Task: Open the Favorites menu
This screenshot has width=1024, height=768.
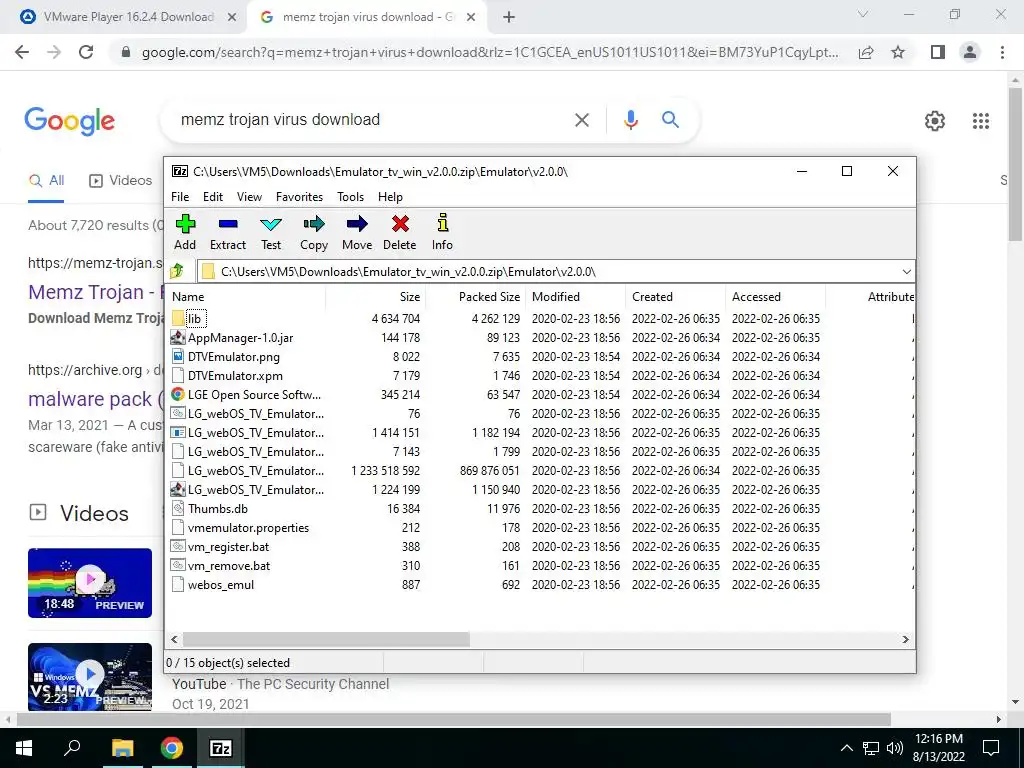Action: (299, 197)
